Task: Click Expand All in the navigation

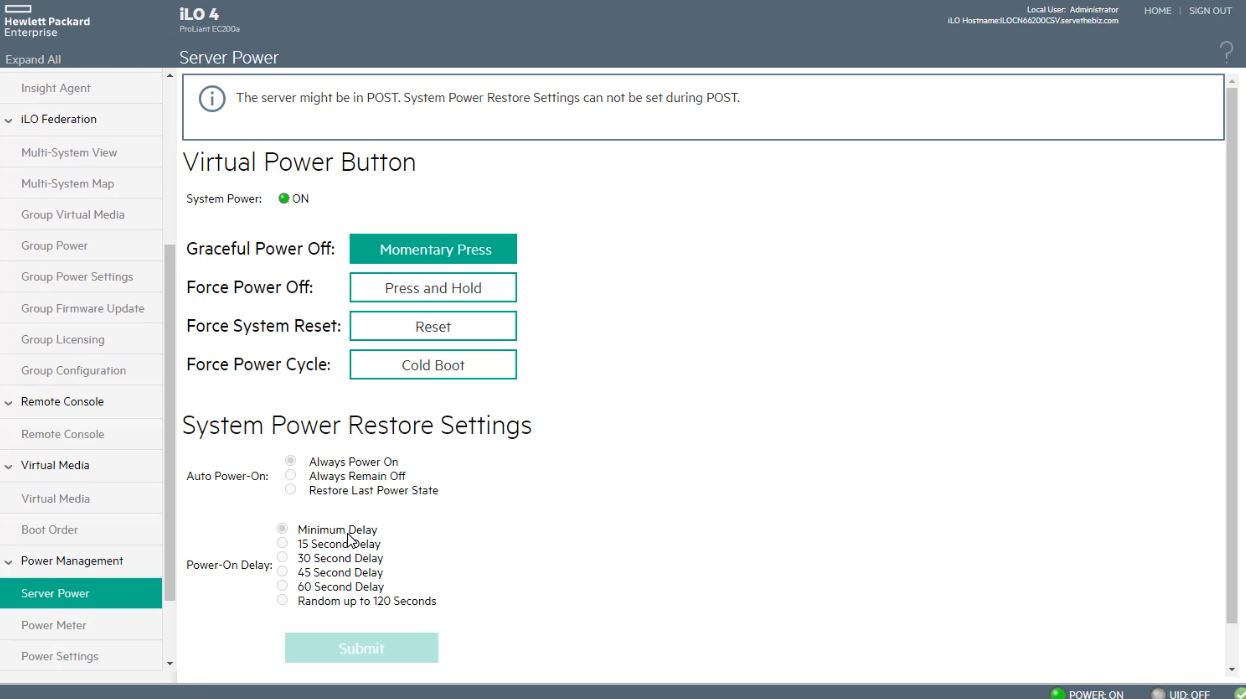Action: (x=33, y=59)
